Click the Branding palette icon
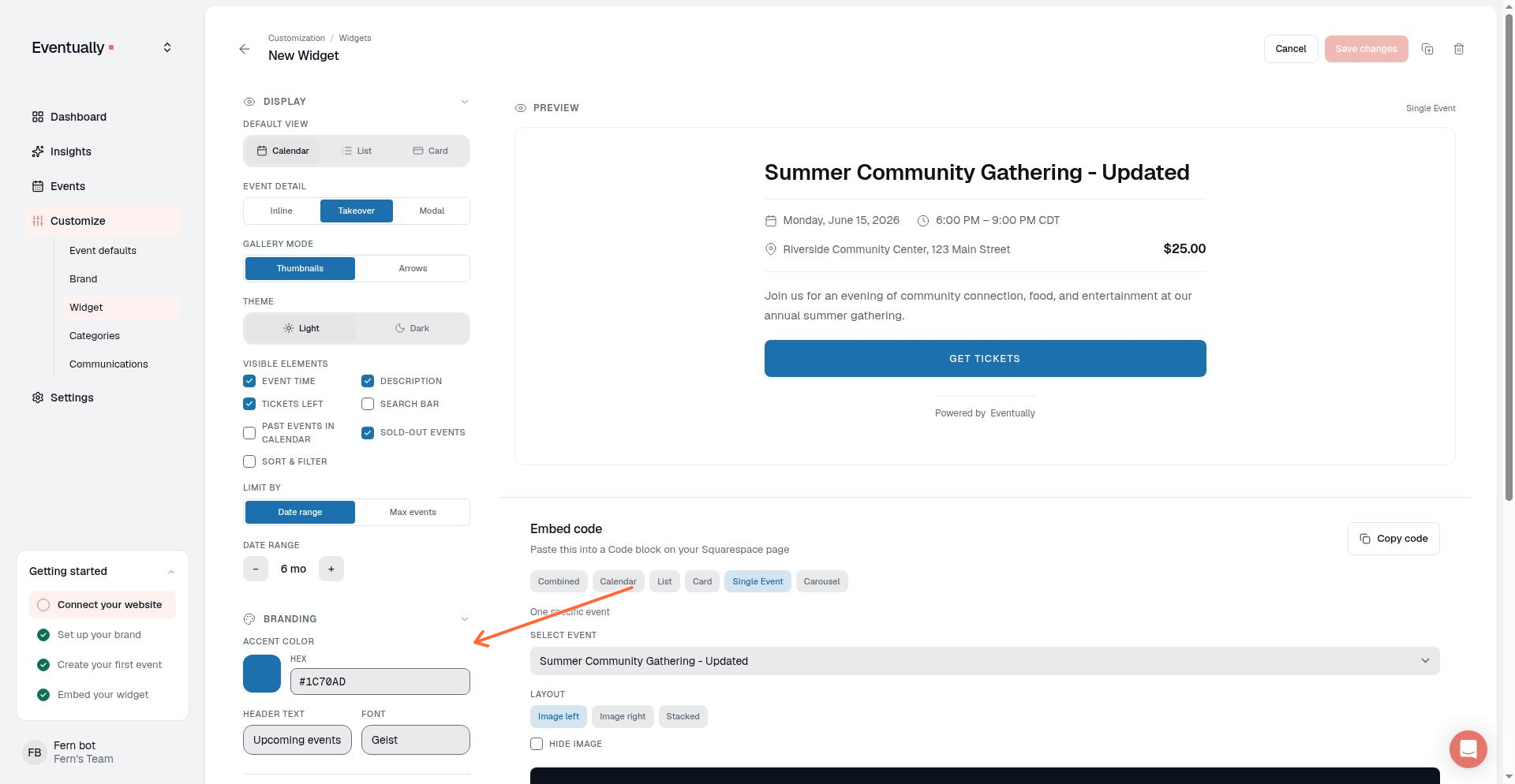The image size is (1515, 784). coord(249,619)
